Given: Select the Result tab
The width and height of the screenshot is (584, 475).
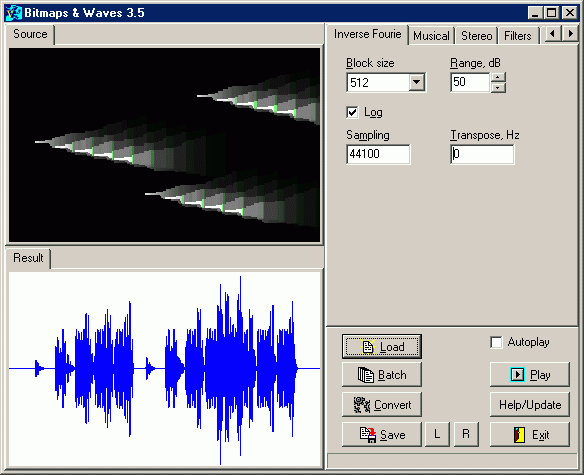Looking at the screenshot, I should (x=28, y=258).
